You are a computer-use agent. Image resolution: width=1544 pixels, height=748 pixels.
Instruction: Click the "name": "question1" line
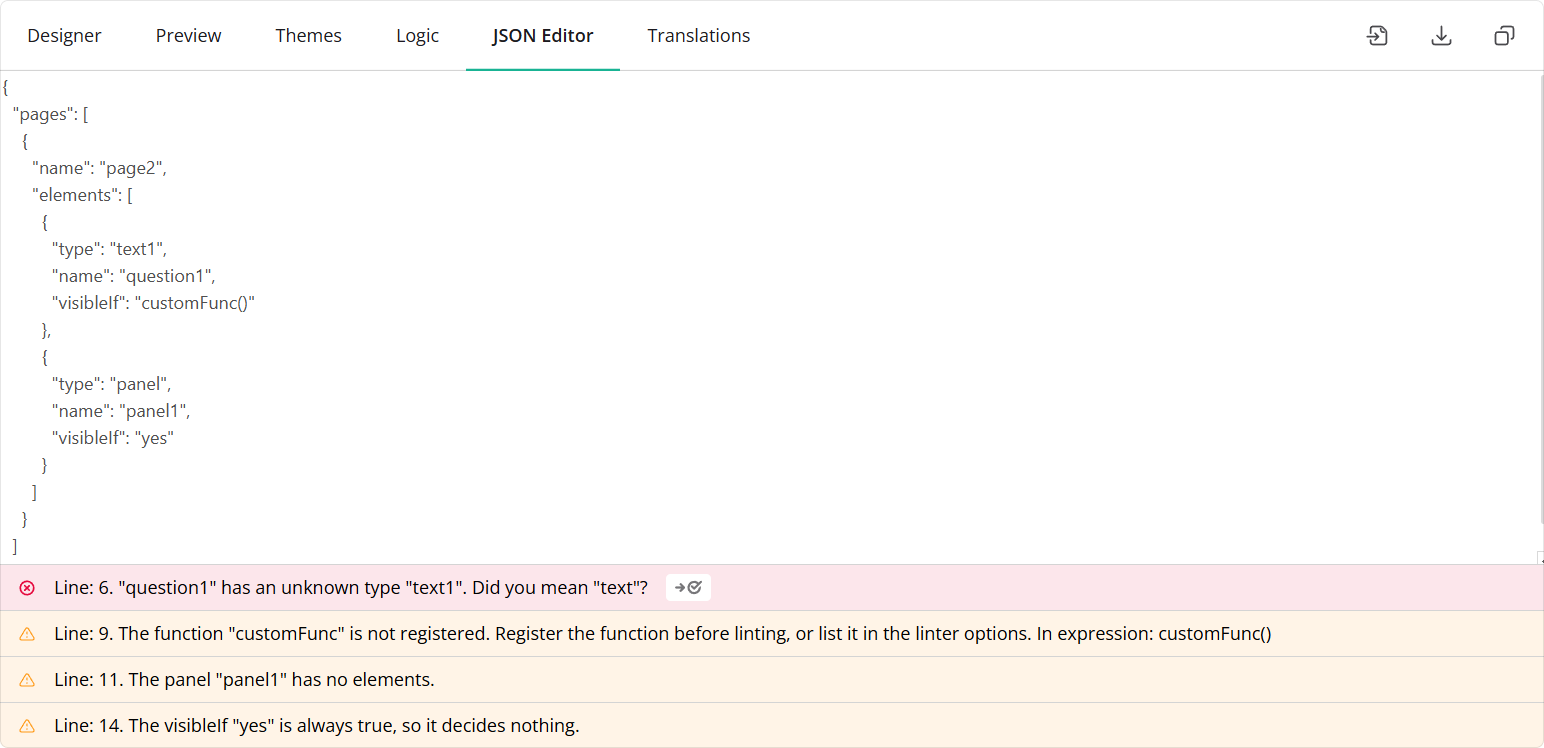click(133, 276)
